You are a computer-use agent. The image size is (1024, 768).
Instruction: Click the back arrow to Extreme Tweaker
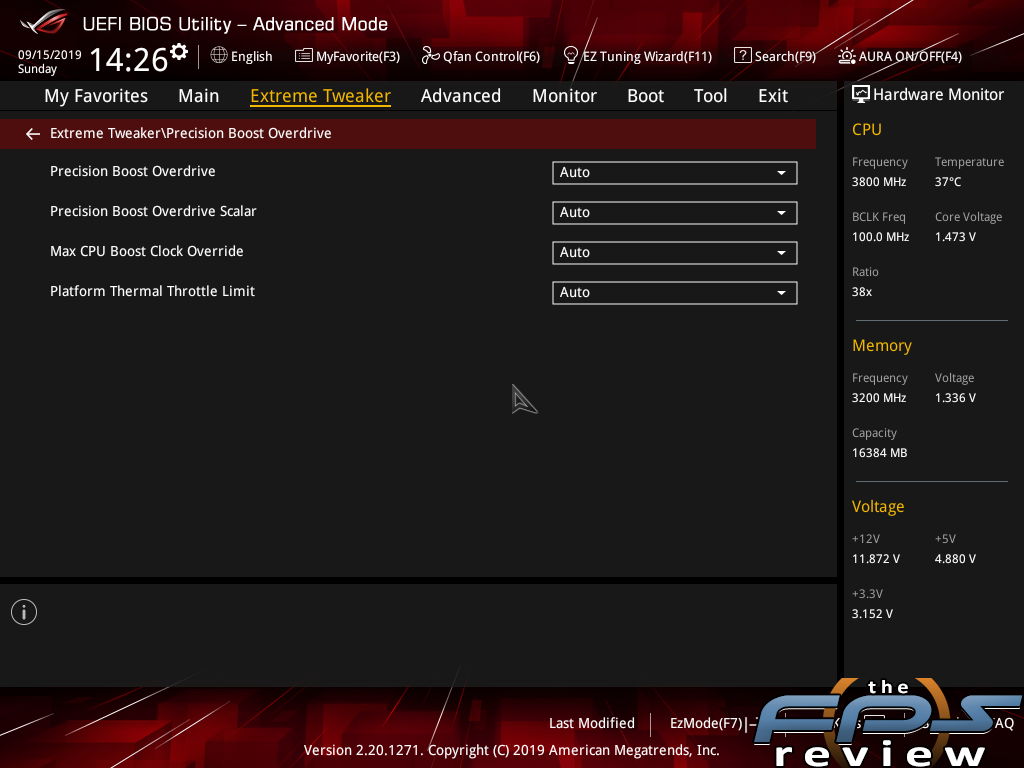point(33,134)
